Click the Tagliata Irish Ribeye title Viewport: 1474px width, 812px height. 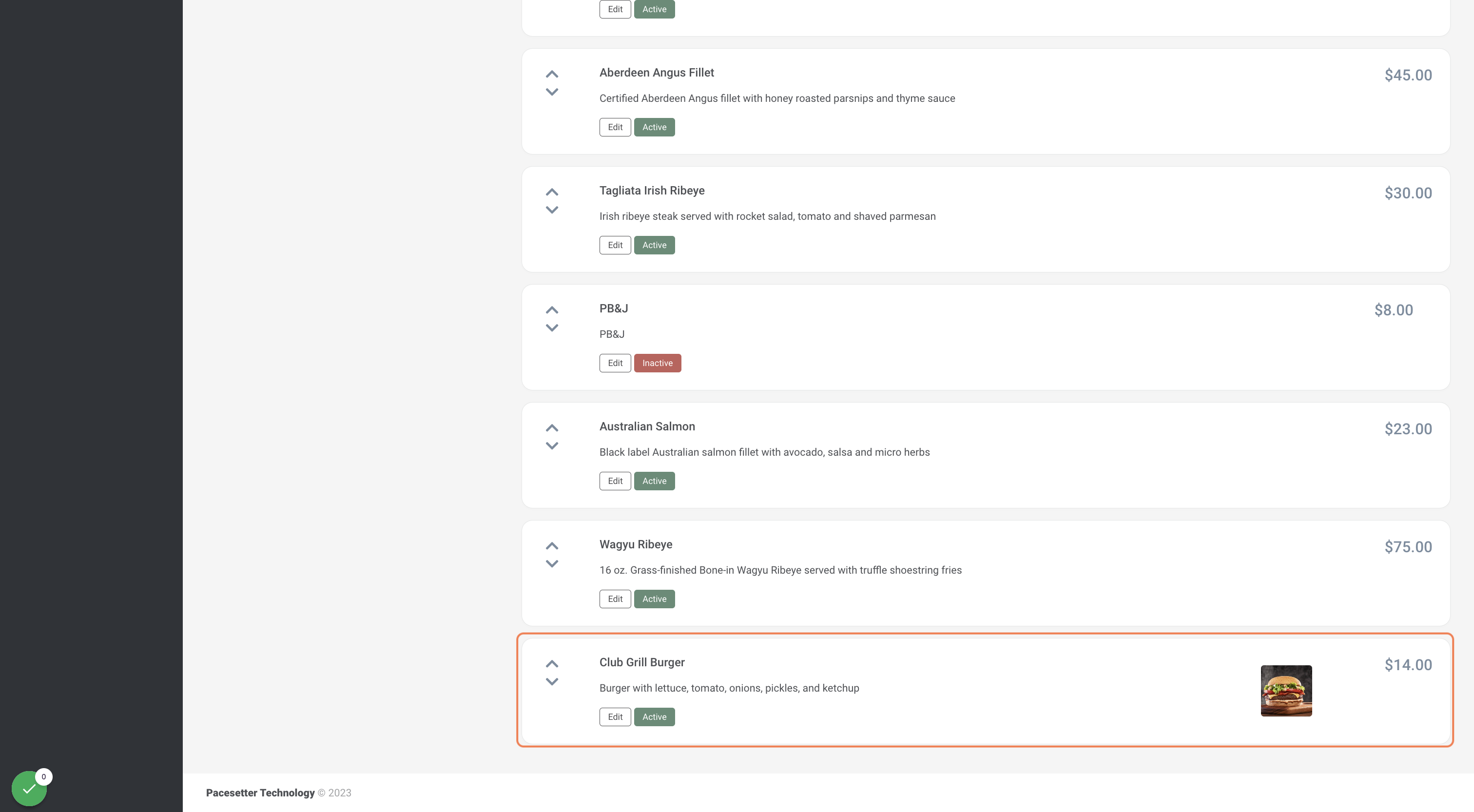[x=652, y=191]
